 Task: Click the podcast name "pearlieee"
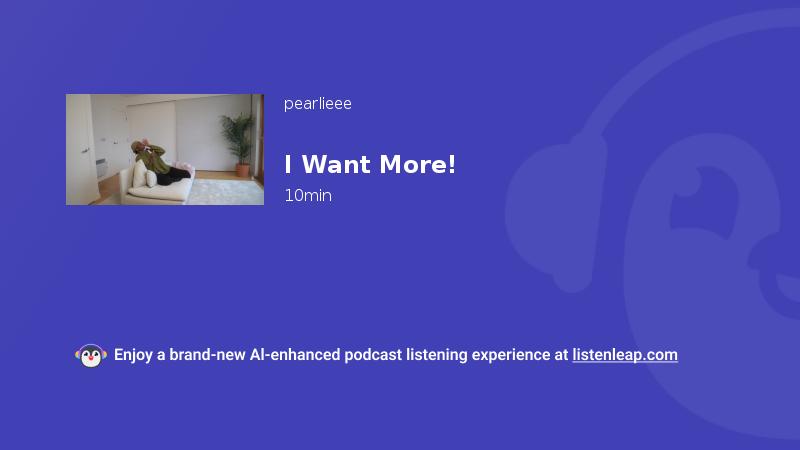317,104
